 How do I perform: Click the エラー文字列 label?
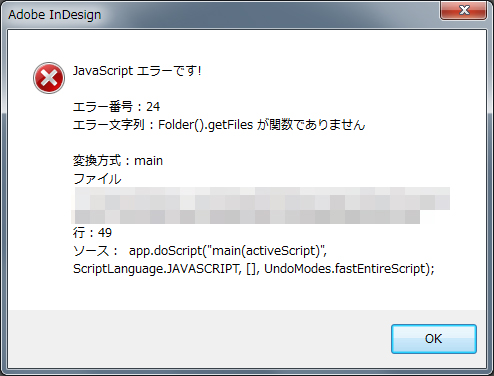click(x=109, y=125)
